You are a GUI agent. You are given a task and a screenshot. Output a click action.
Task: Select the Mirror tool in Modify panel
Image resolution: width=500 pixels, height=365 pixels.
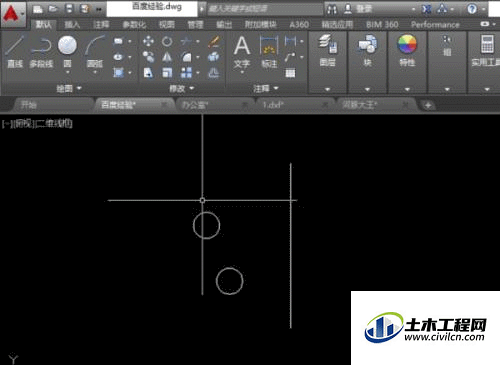167,57
